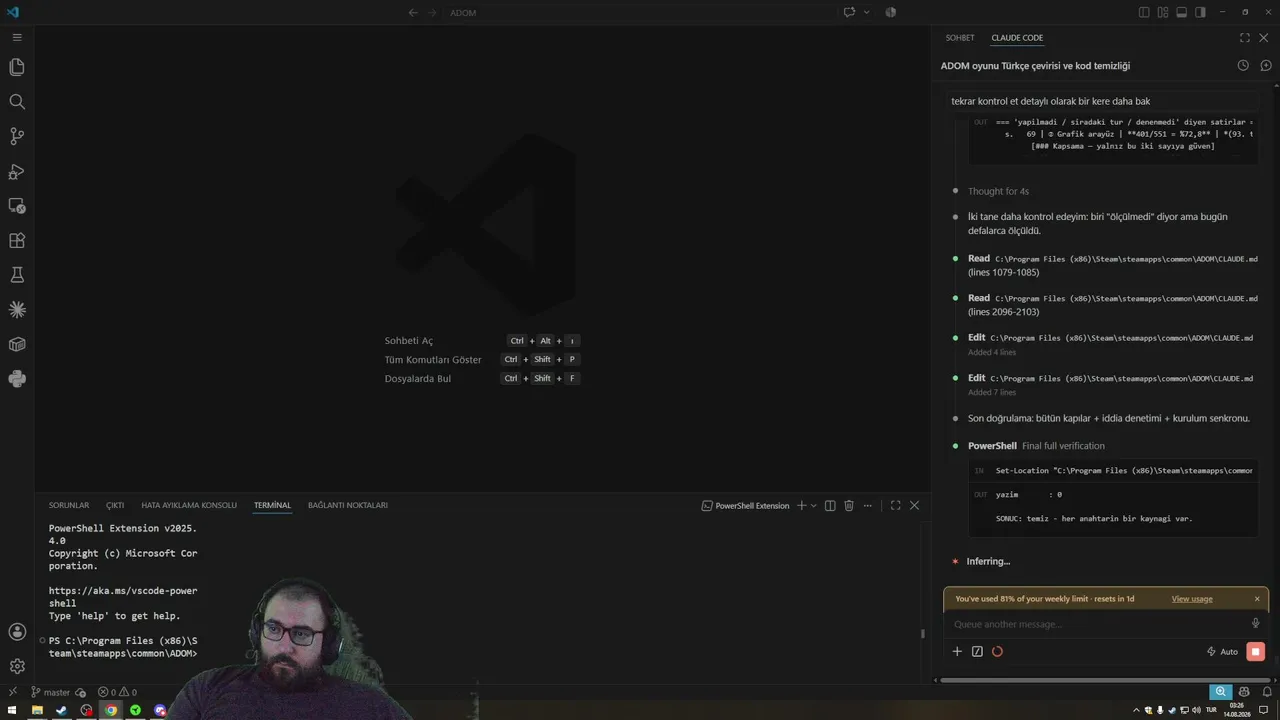Open the Search view in activity bar
Screen dimensions: 1280x720
tap(17, 101)
